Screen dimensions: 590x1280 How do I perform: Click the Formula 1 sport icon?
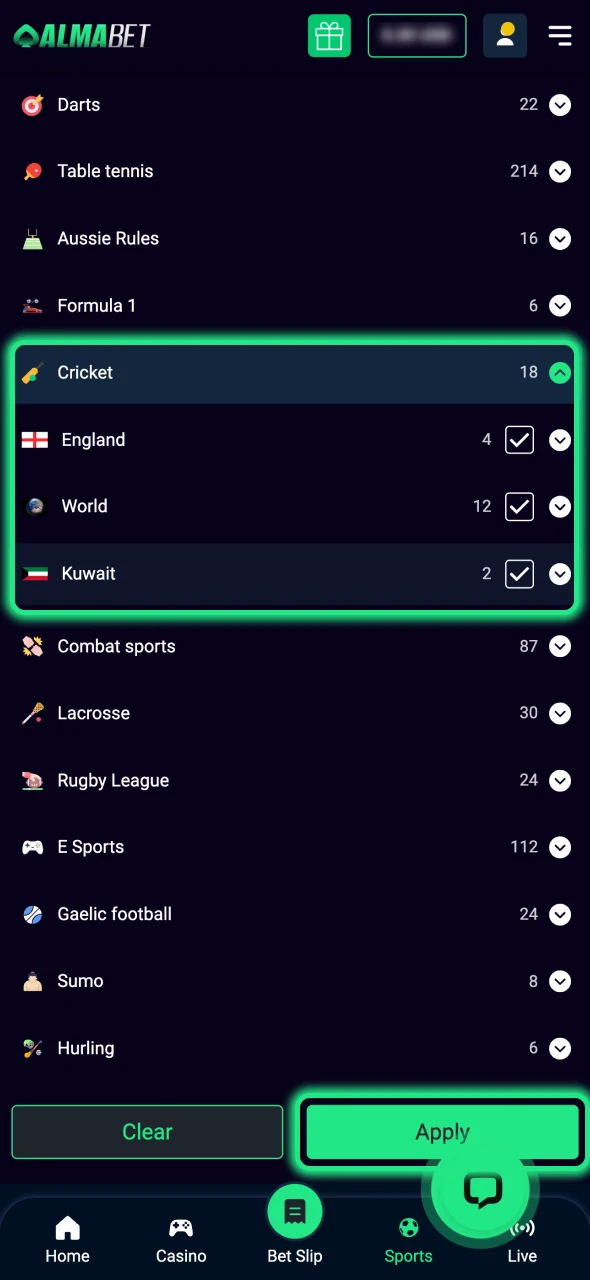point(32,305)
